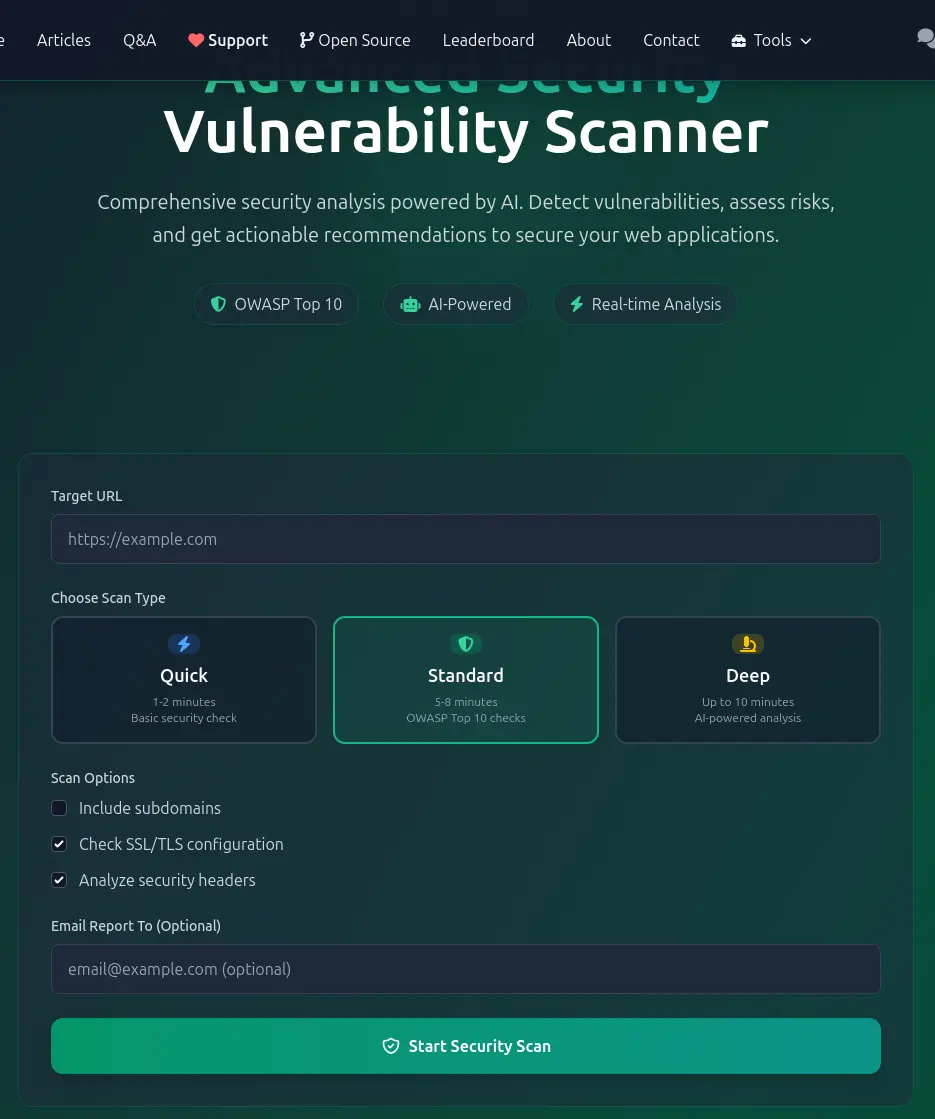
Task: Click the toolbox icon beside Tools
Action: pos(739,41)
